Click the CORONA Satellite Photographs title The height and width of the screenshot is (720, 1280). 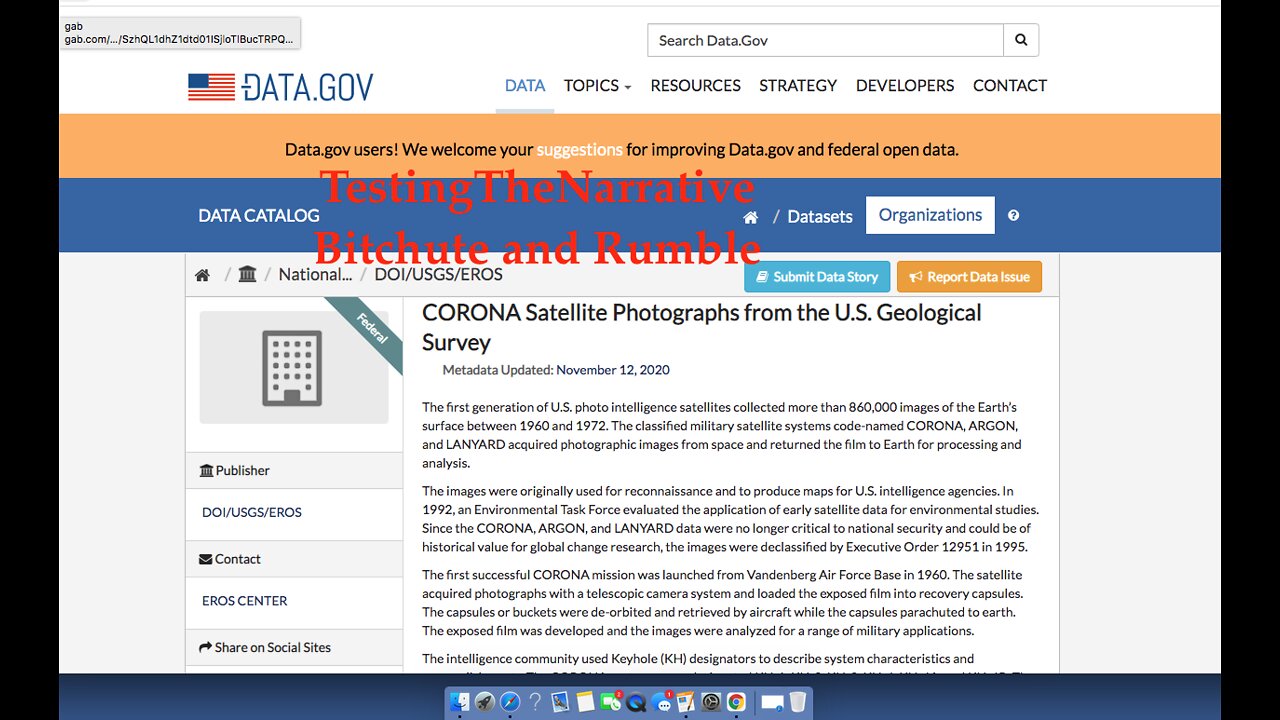[702, 327]
